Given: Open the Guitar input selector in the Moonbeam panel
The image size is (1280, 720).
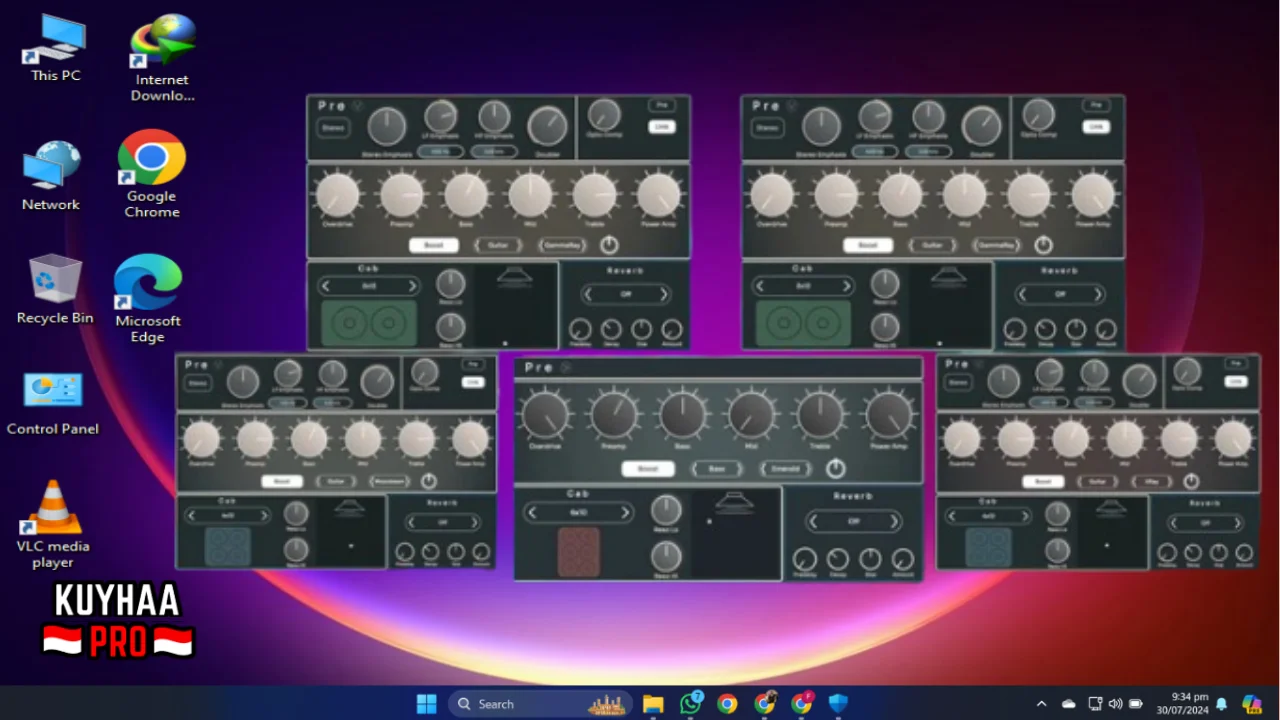Looking at the screenshot, I should point(336,481).
